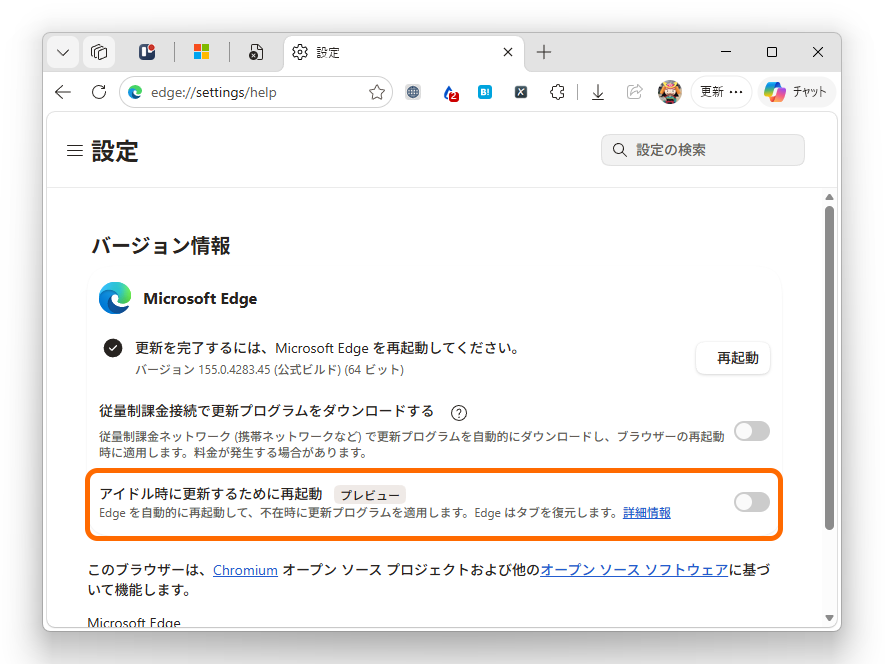Open the blue flame extension with badge 2

[x=450, y=93]
